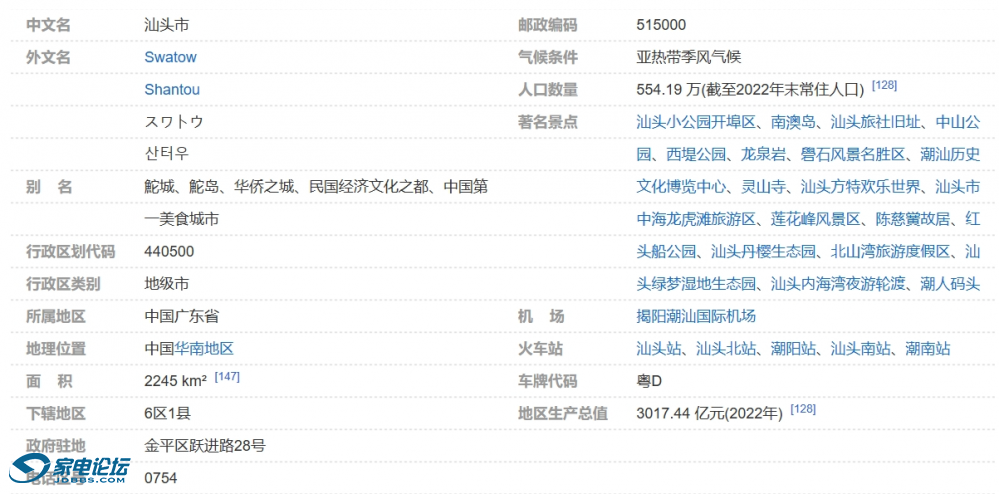Click the 车牌代码 label

pyautogui.click(x=547, y=381)
